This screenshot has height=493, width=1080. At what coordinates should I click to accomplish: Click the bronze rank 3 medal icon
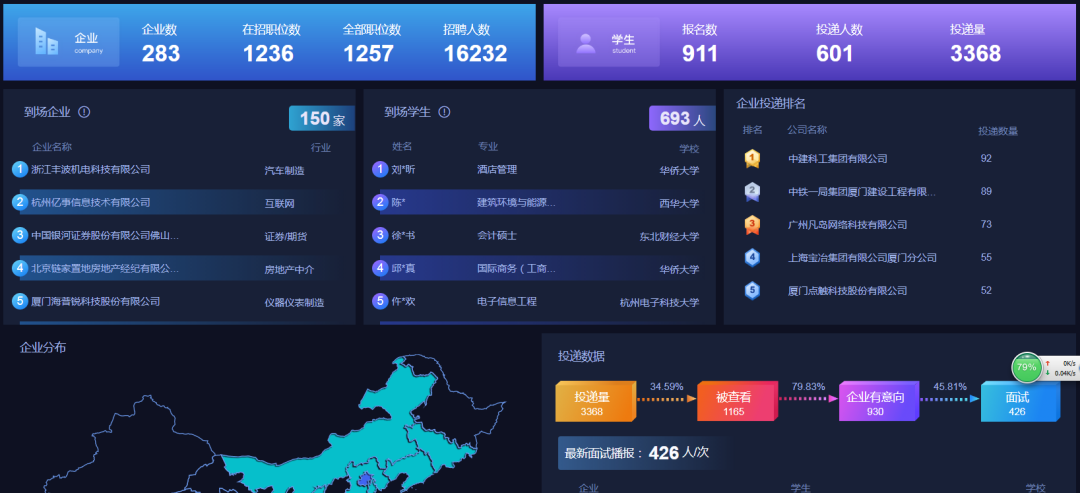[752, 224]
